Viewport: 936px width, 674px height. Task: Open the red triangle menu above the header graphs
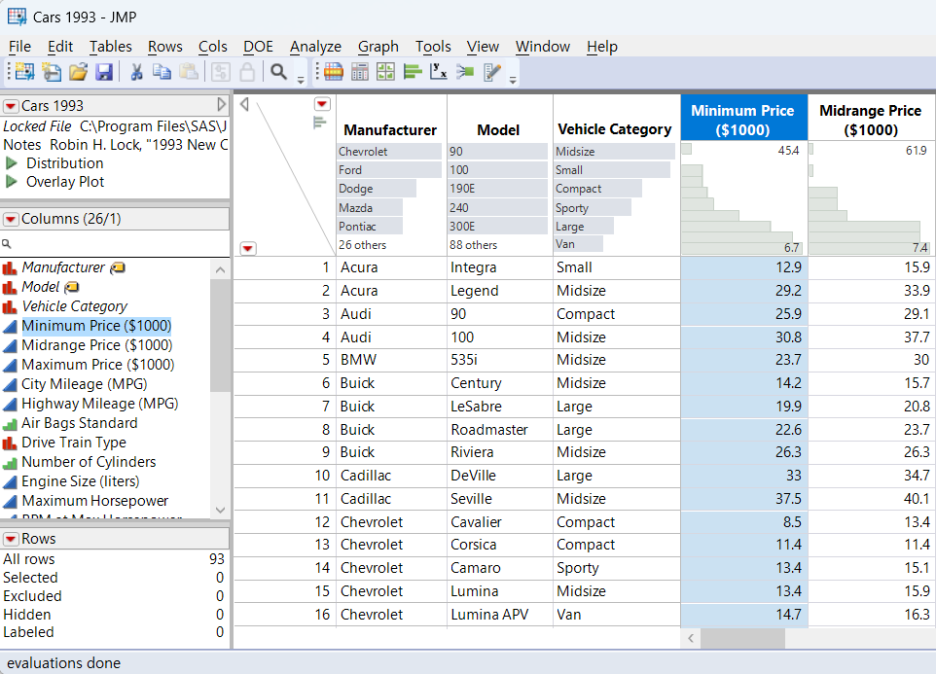(x=322, y=104)
